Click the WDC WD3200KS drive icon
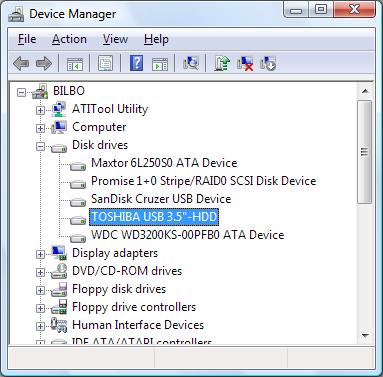Screen dimensions: 383x377 [78, 237]
